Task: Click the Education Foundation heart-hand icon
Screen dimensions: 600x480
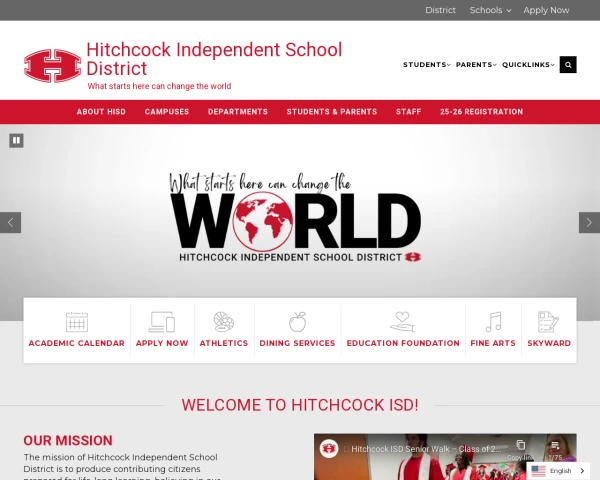Action: click(x=403, y=322)
